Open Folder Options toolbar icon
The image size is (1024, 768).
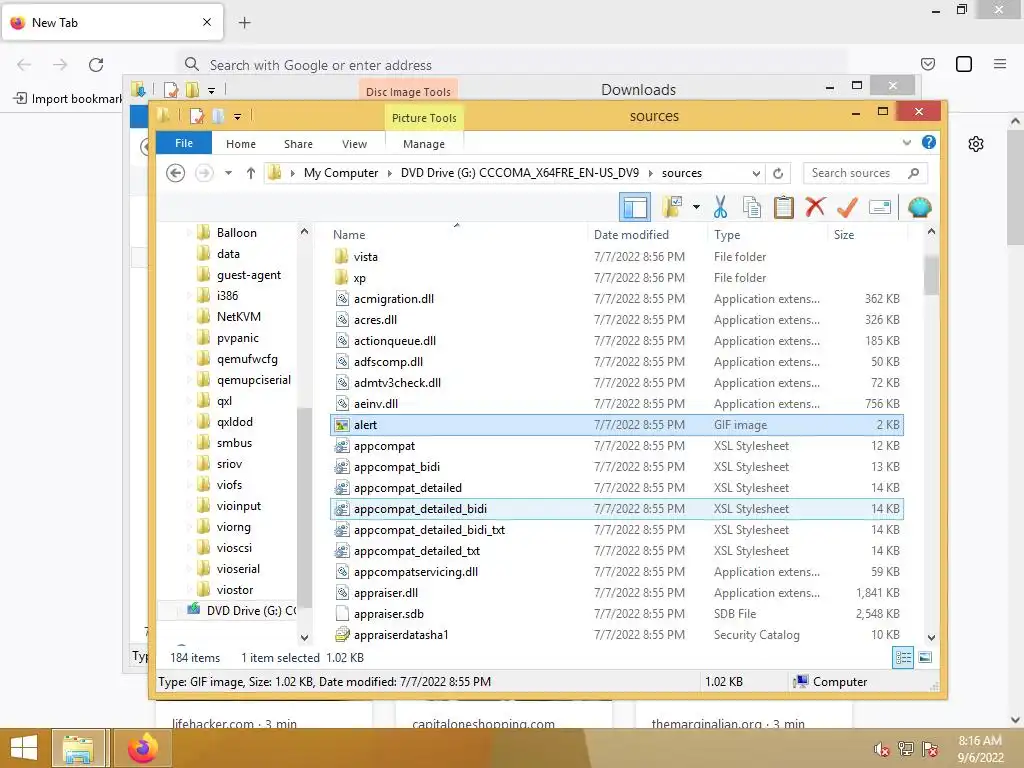[x=672, y=208]
